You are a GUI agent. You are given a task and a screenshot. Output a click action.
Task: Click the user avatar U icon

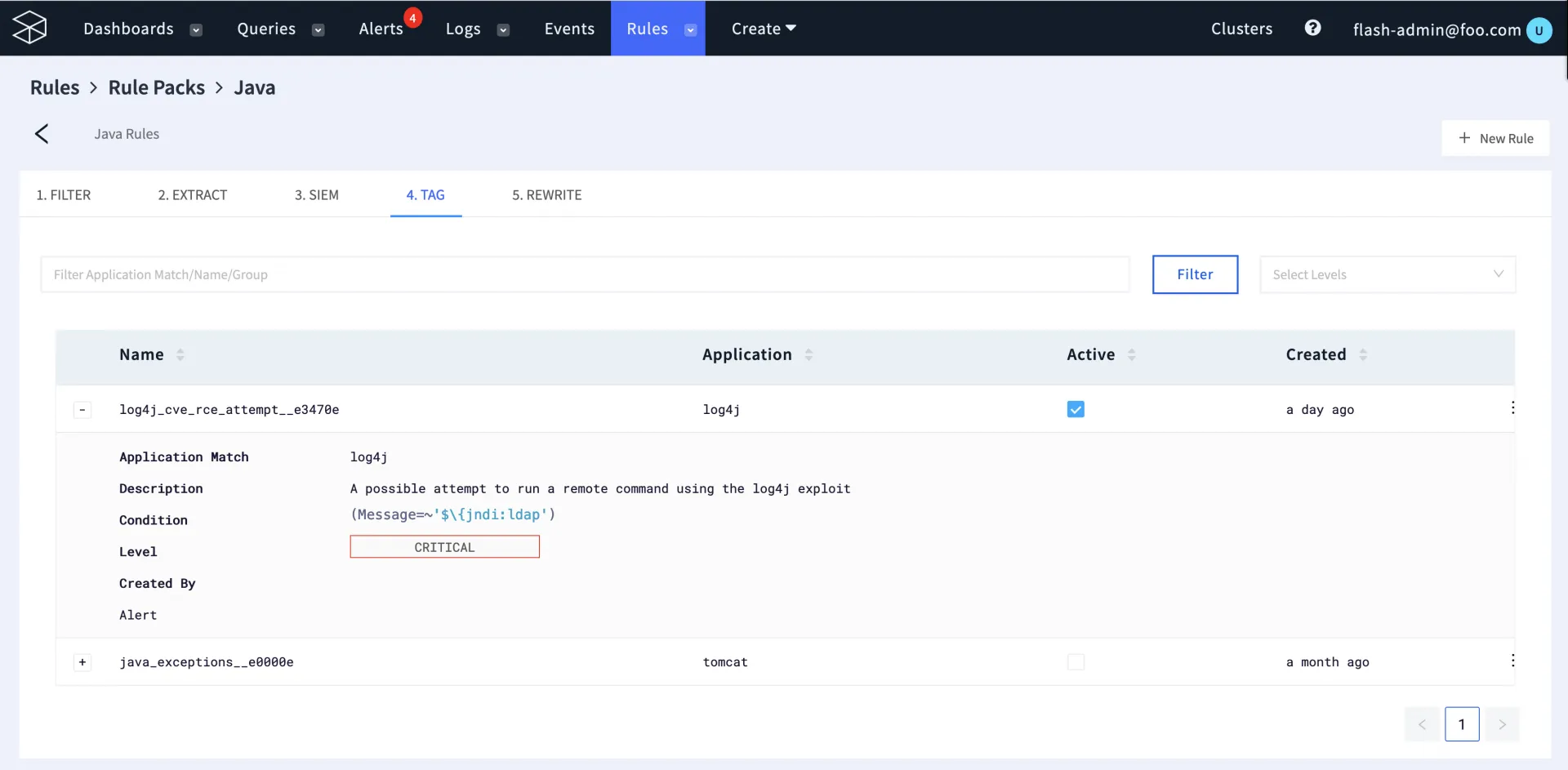[1539, 30]
